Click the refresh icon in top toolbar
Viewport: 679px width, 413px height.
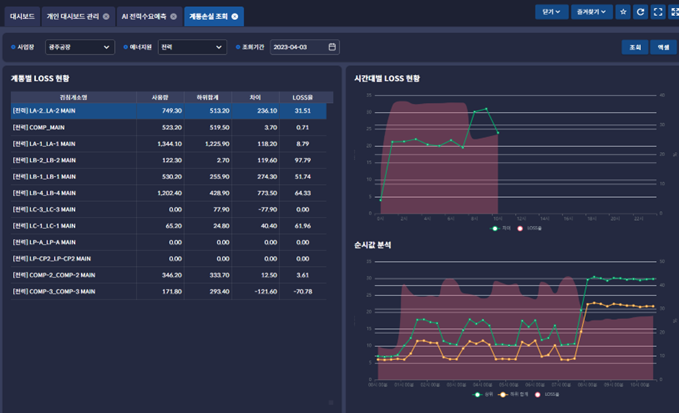pos(640,12)
